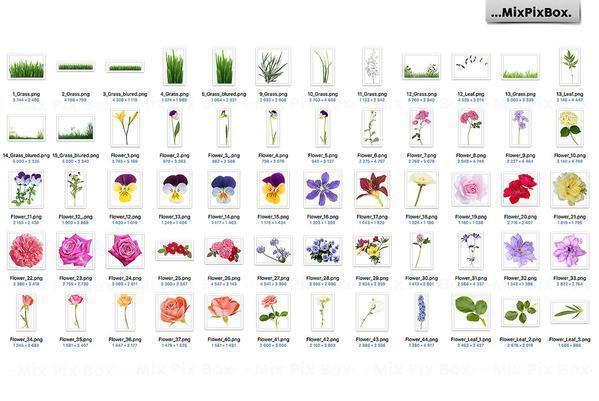Select the Flower_33.png violet flower thumbnail
This screenshot has height=401, width=599.
pyautogui.click(x=570, y=251)
